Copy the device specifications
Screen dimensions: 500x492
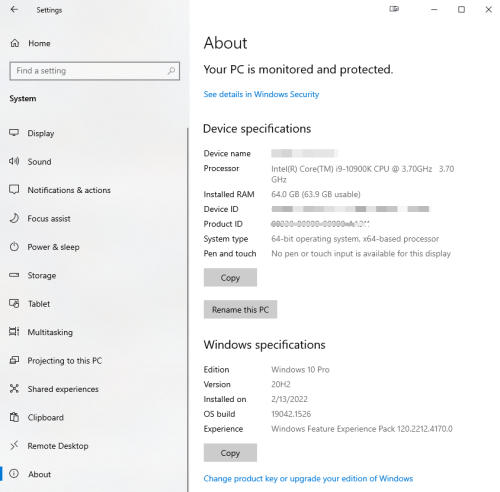click(230, 277)
